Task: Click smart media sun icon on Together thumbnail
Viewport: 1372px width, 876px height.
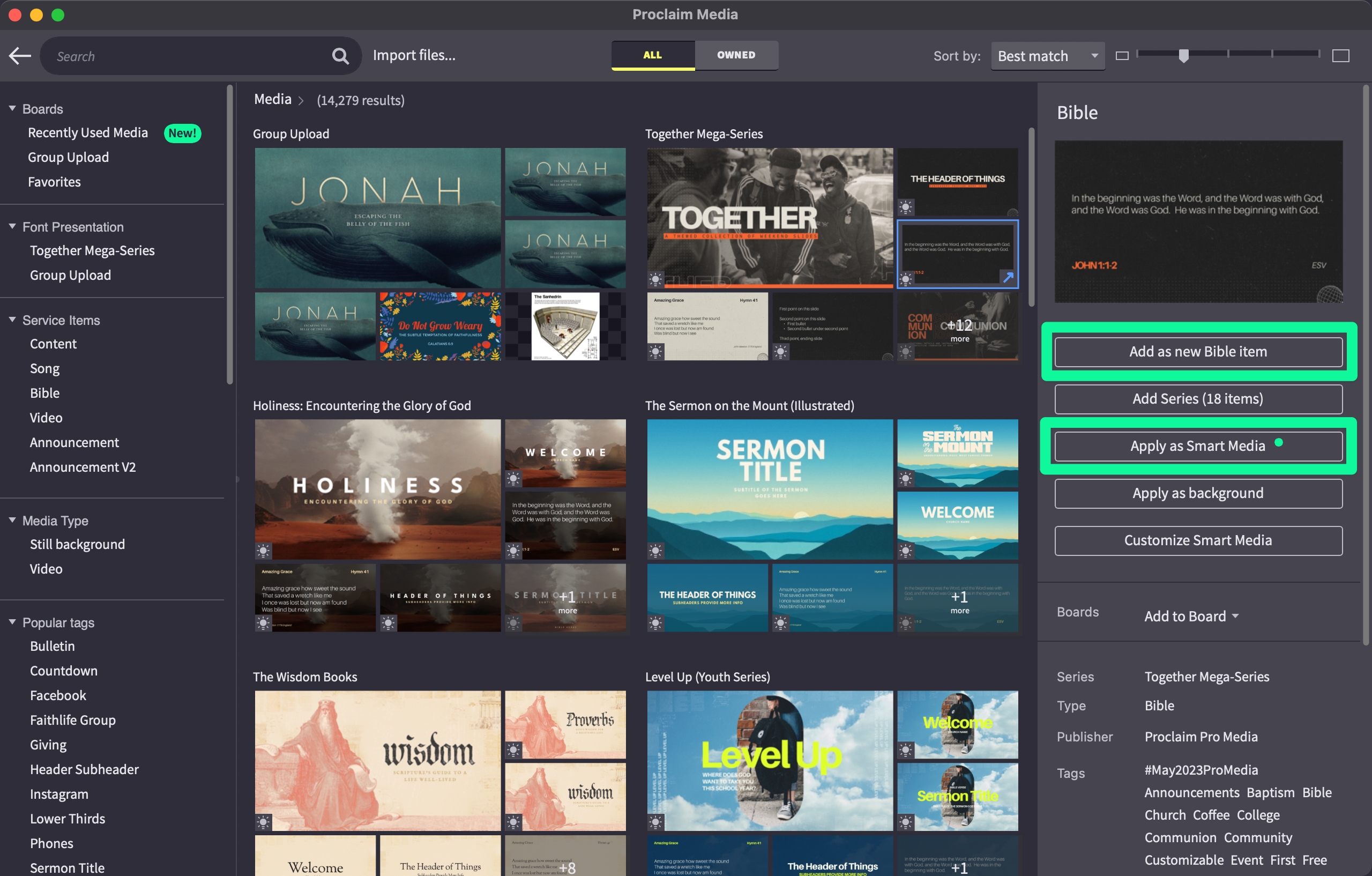Action: [x=655, y=279]
